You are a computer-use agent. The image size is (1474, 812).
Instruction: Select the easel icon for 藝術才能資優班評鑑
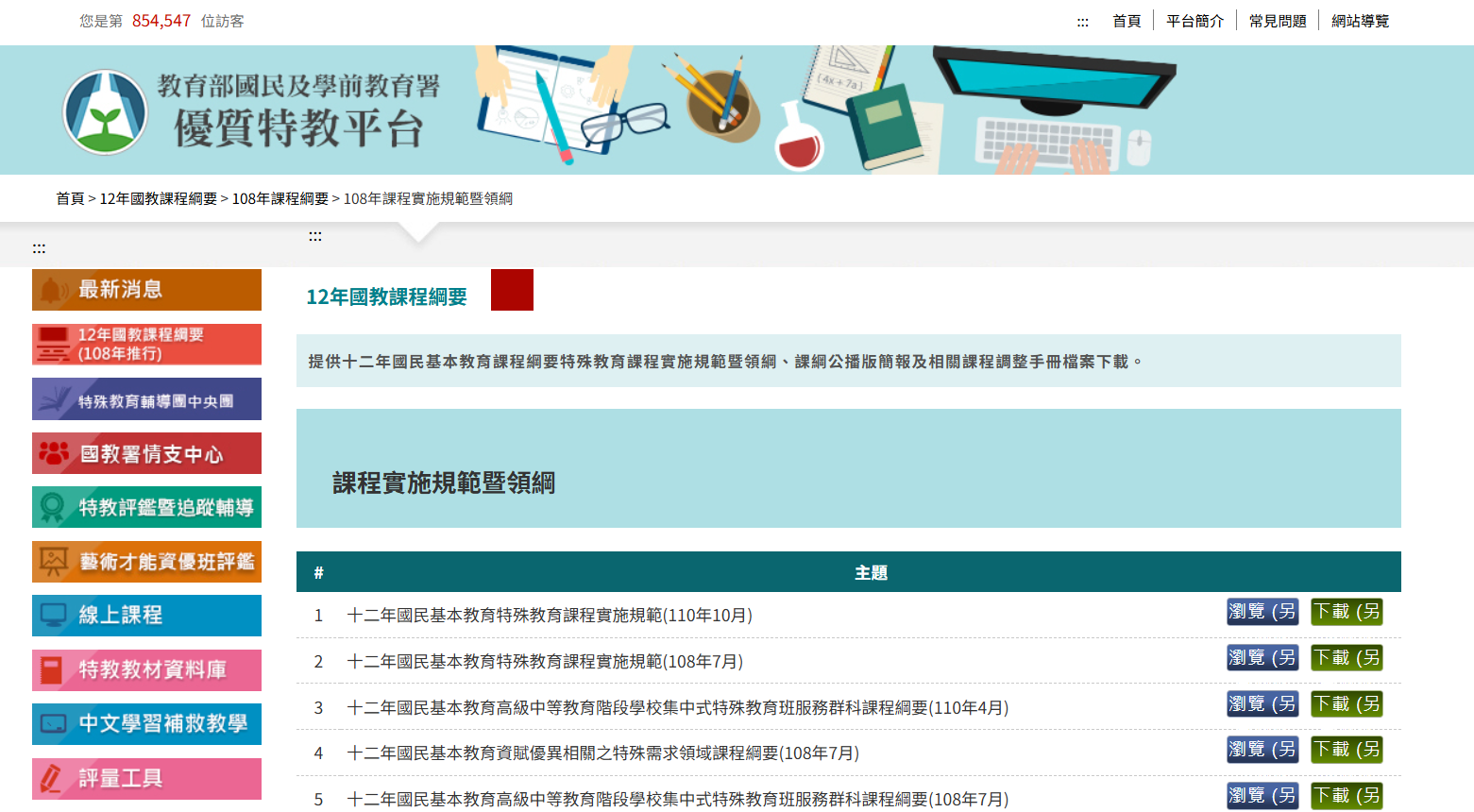(x=53, y=562)
